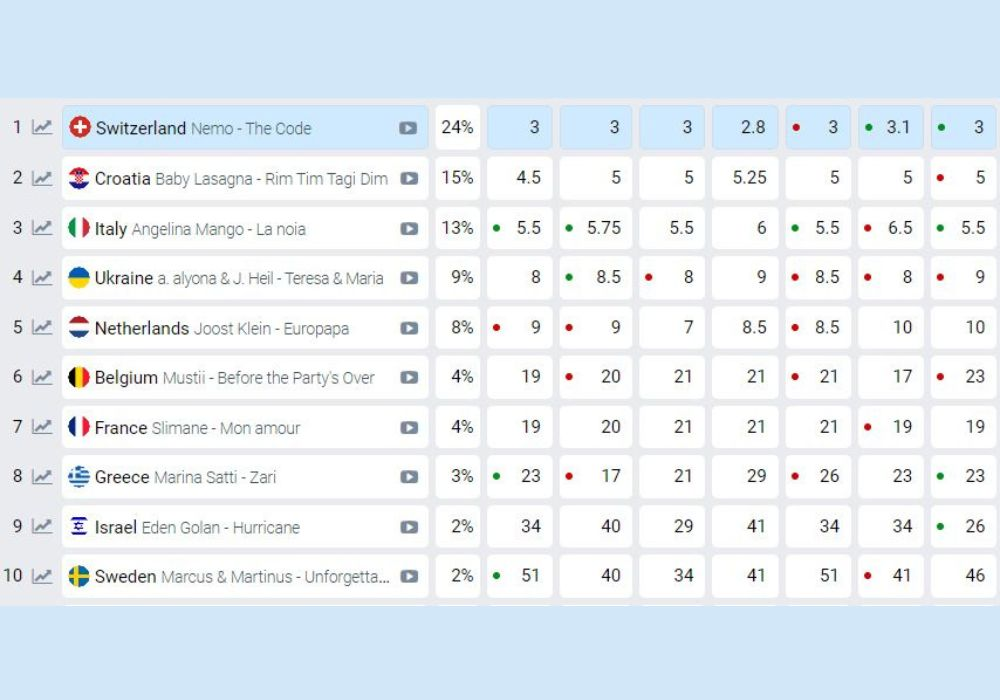
Task: Open the trend chart icon for Switzerland
Action: tap(42, 128)
